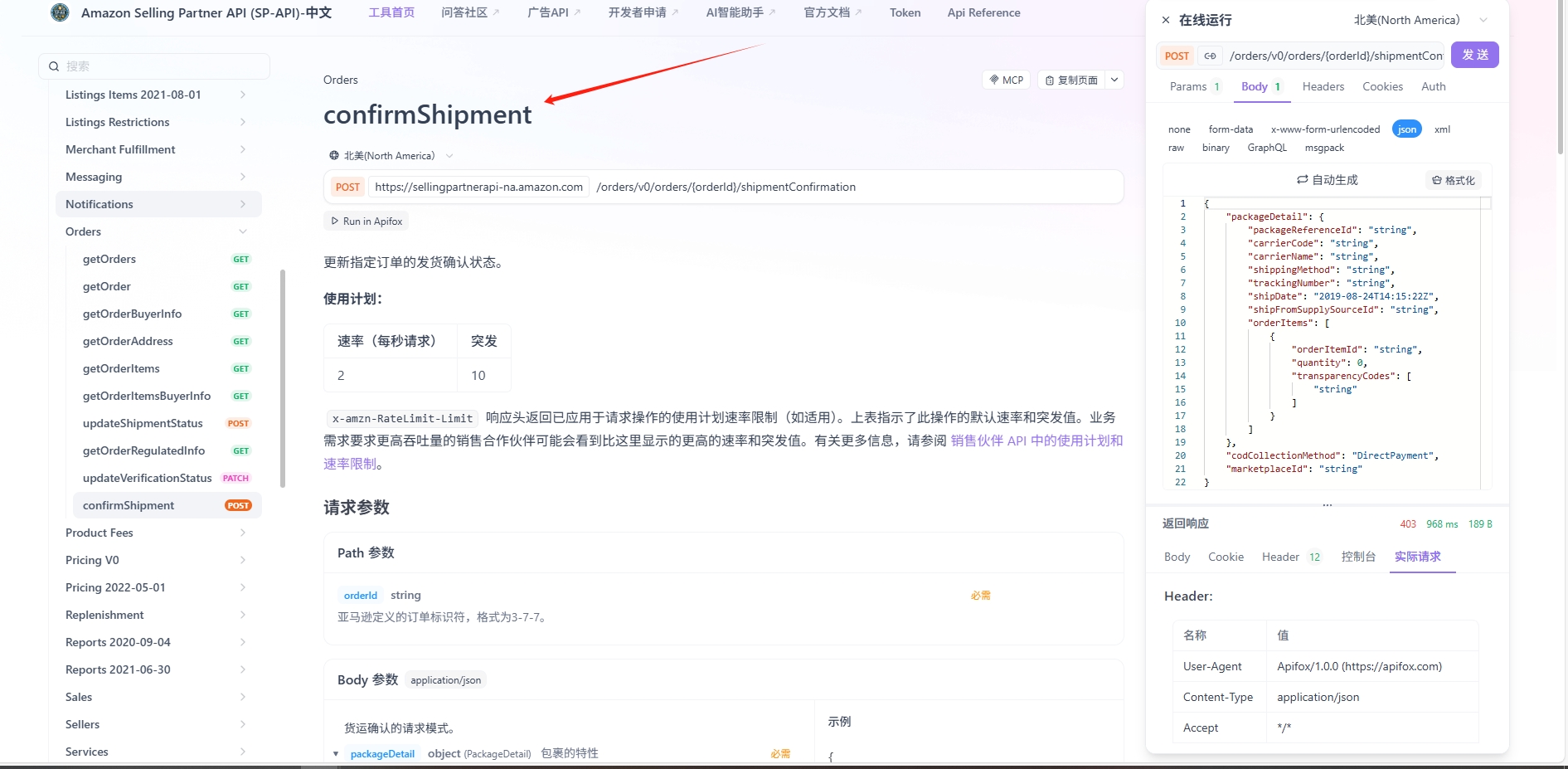Viewport: 1568px width, 769px height.
Task: Select msgpack body type
Action: click(1324, 148)
